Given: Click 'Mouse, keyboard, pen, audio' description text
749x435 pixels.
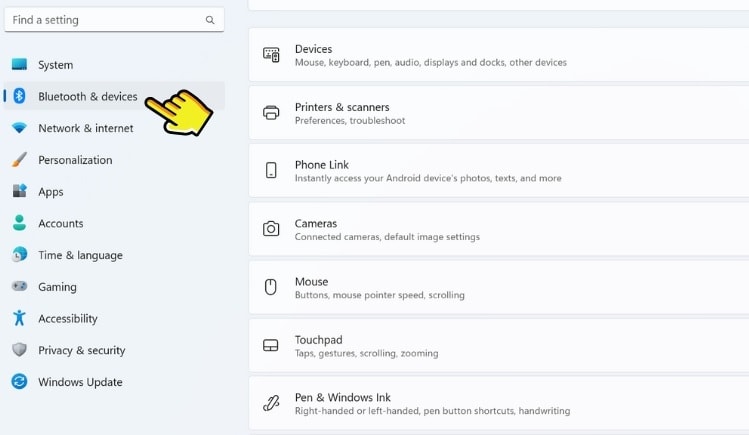Looking at the screenshot, I should (x=430, y=63).
